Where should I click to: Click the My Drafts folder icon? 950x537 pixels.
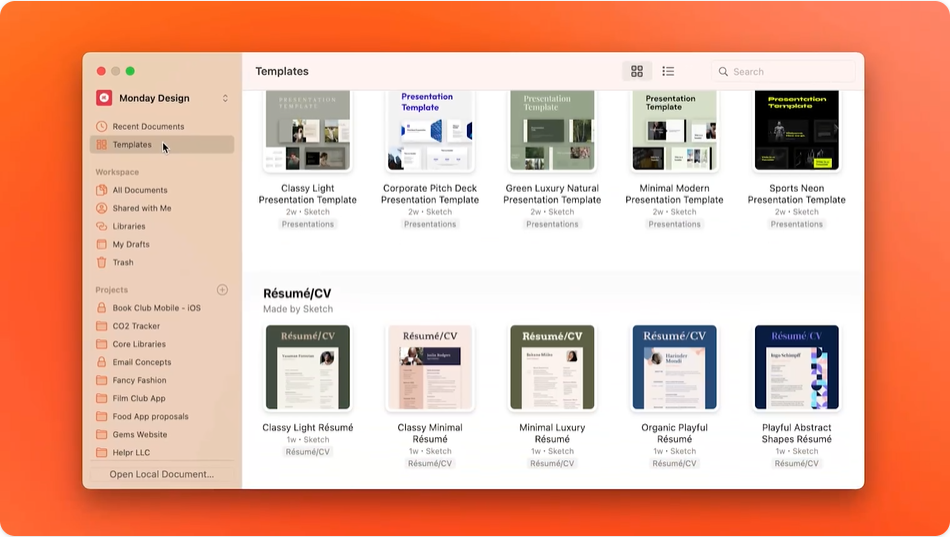tap(101, 244)
